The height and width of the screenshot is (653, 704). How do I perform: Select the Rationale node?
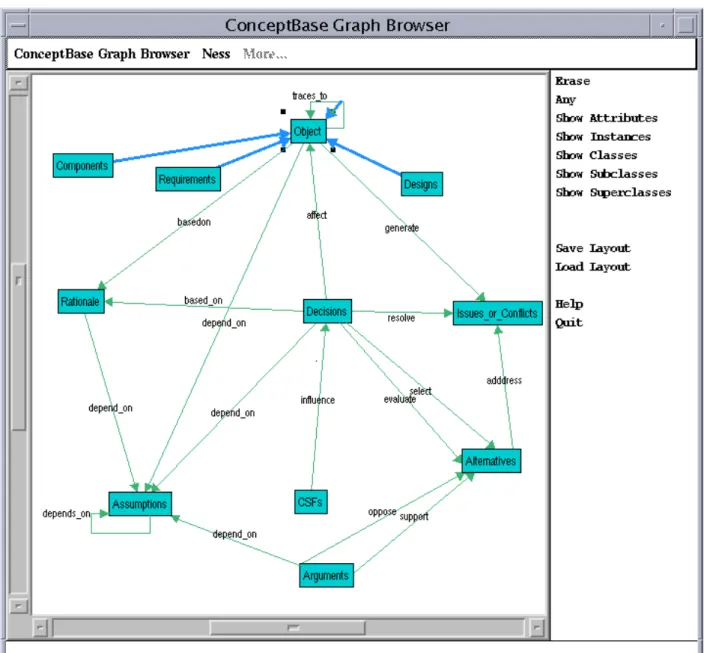coord(81,301)
